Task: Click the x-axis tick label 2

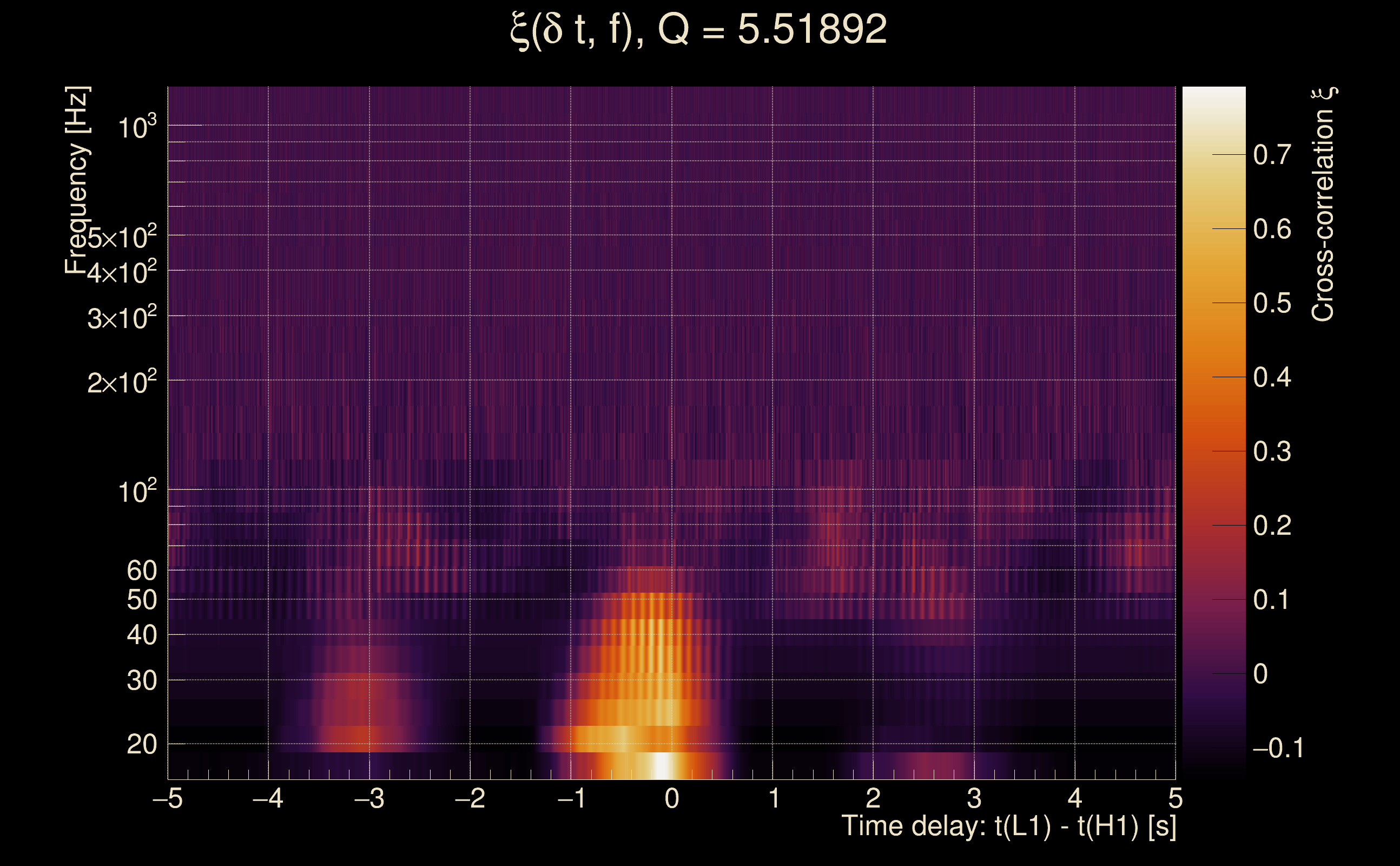Action: tap(873, 798)
